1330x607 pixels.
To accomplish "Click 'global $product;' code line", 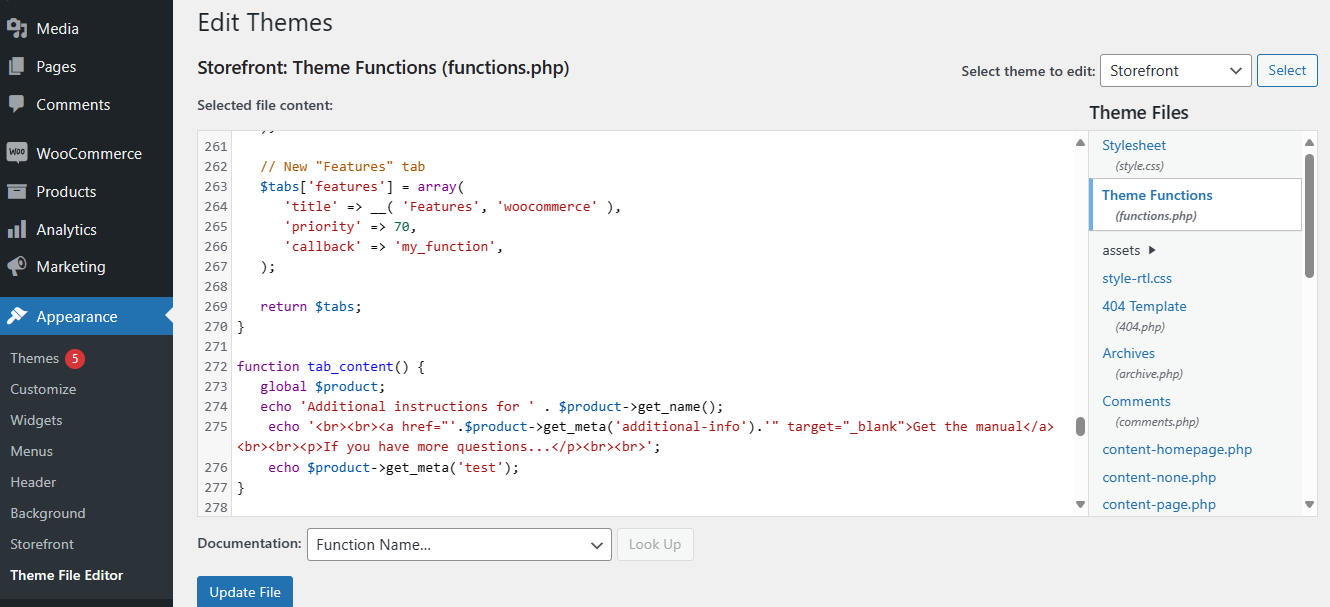I will (x=322, y=387).
